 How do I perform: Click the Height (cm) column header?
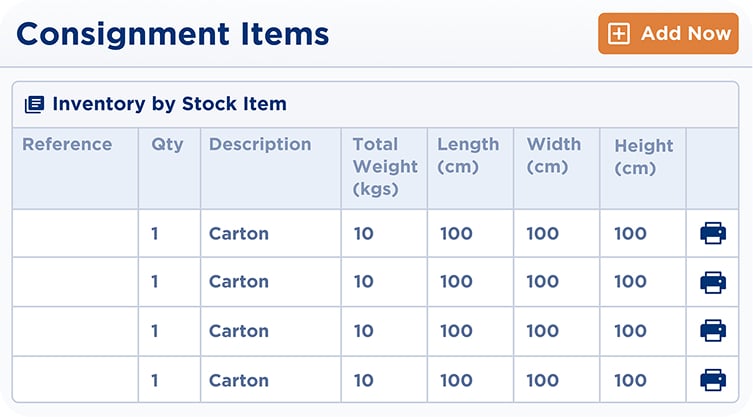[x=643, y=157]
